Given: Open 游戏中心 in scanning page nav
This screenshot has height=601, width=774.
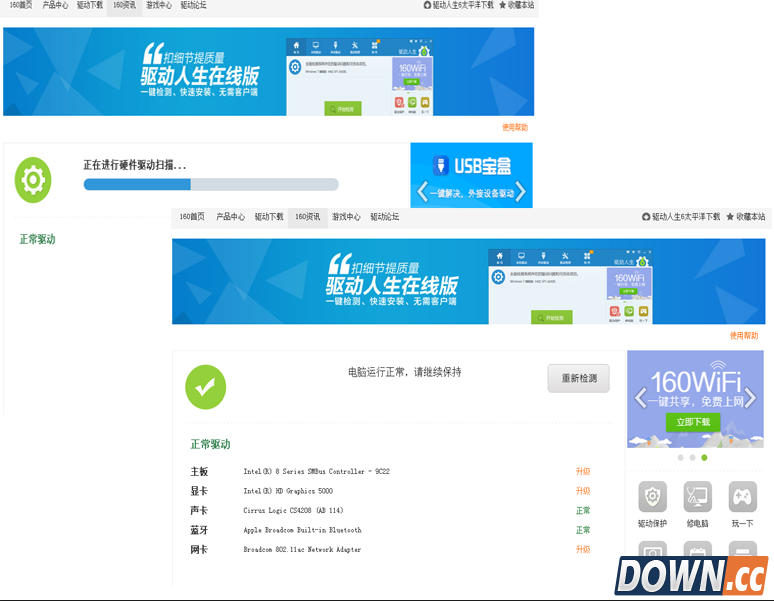Looking at the screenshot, I should pyautogui.click(x=159, y=5).
